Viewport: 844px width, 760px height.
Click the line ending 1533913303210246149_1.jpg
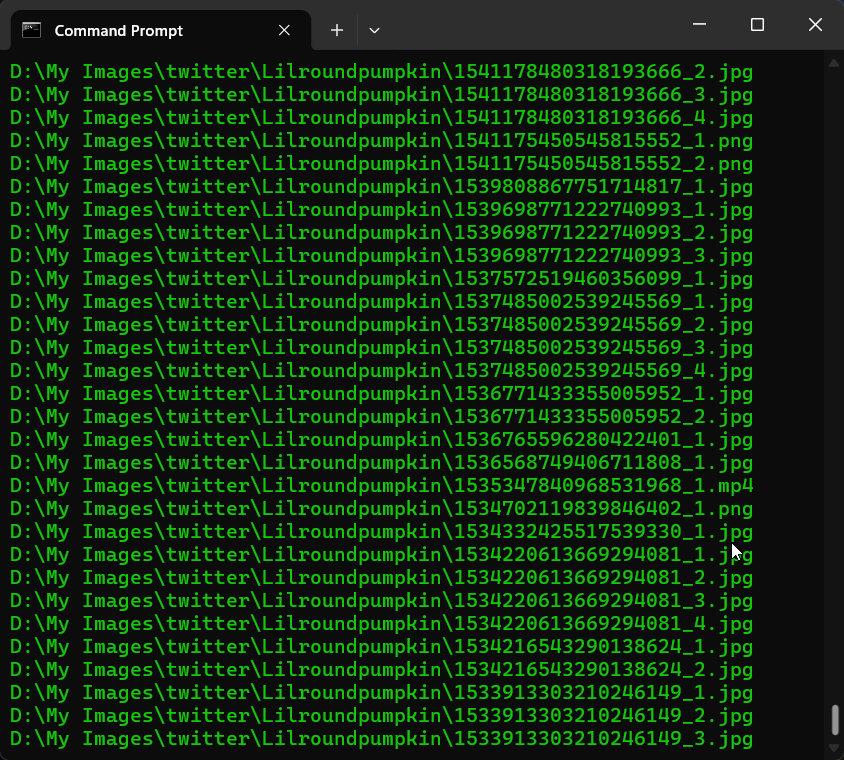(x=381, y=692)
